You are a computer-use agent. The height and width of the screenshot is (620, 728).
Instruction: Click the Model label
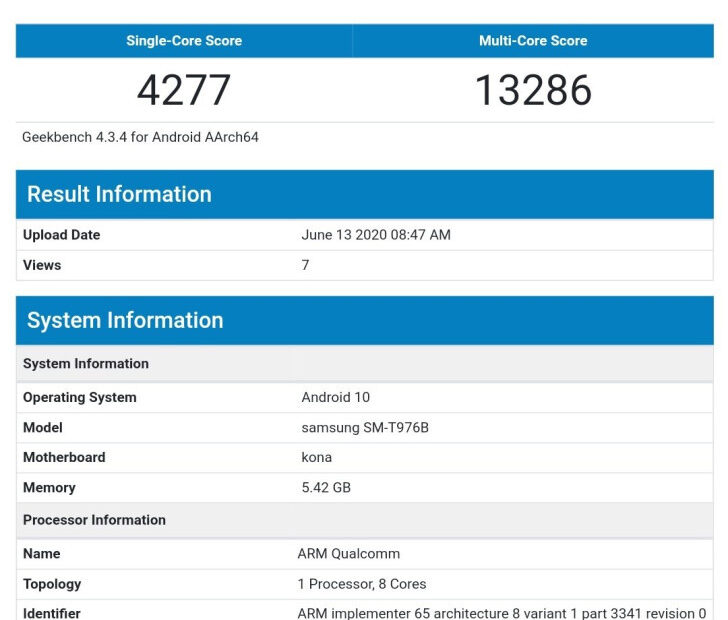tap(42, 427)
